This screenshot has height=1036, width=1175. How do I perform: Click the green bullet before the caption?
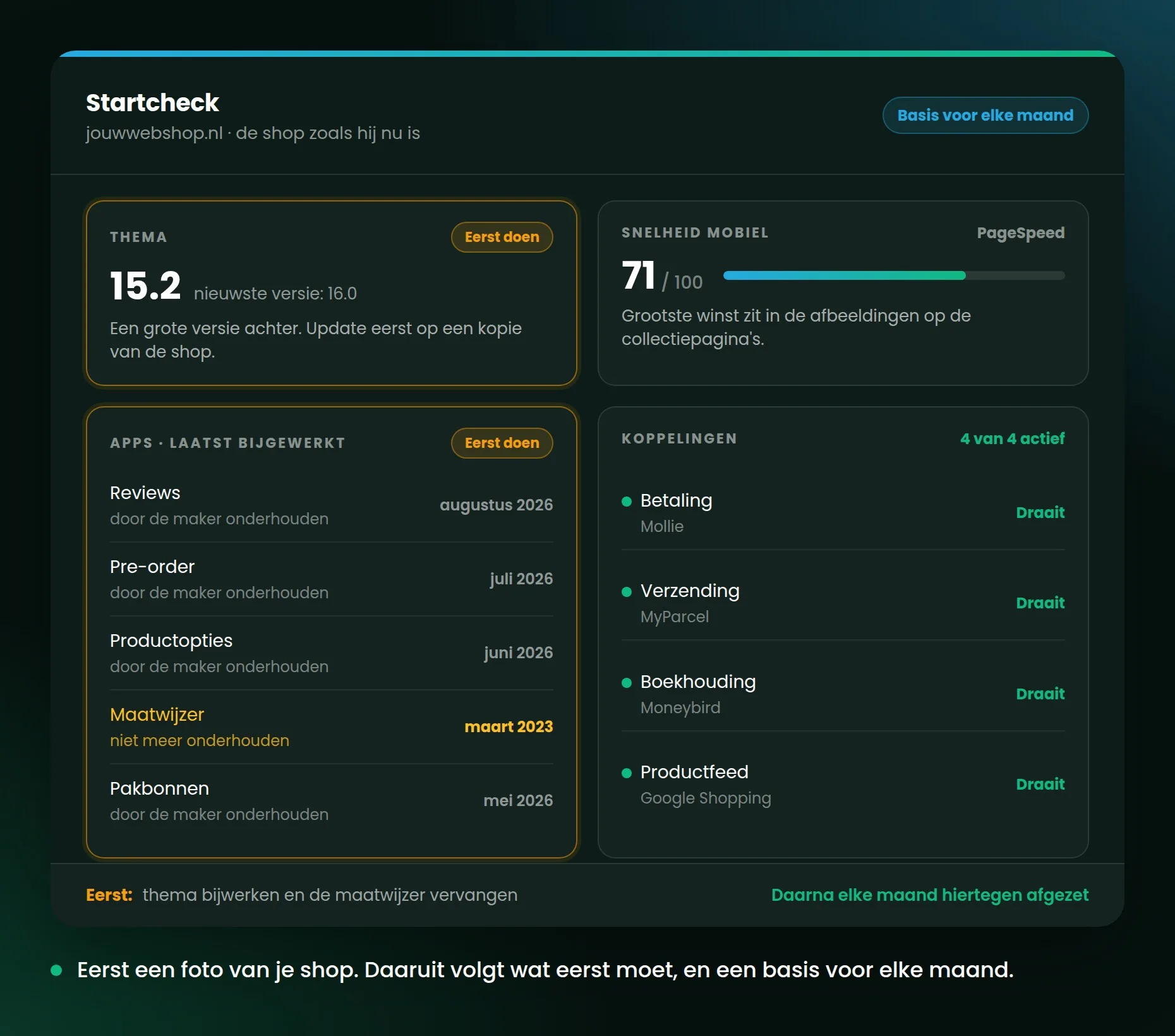(x=56, y=970)
